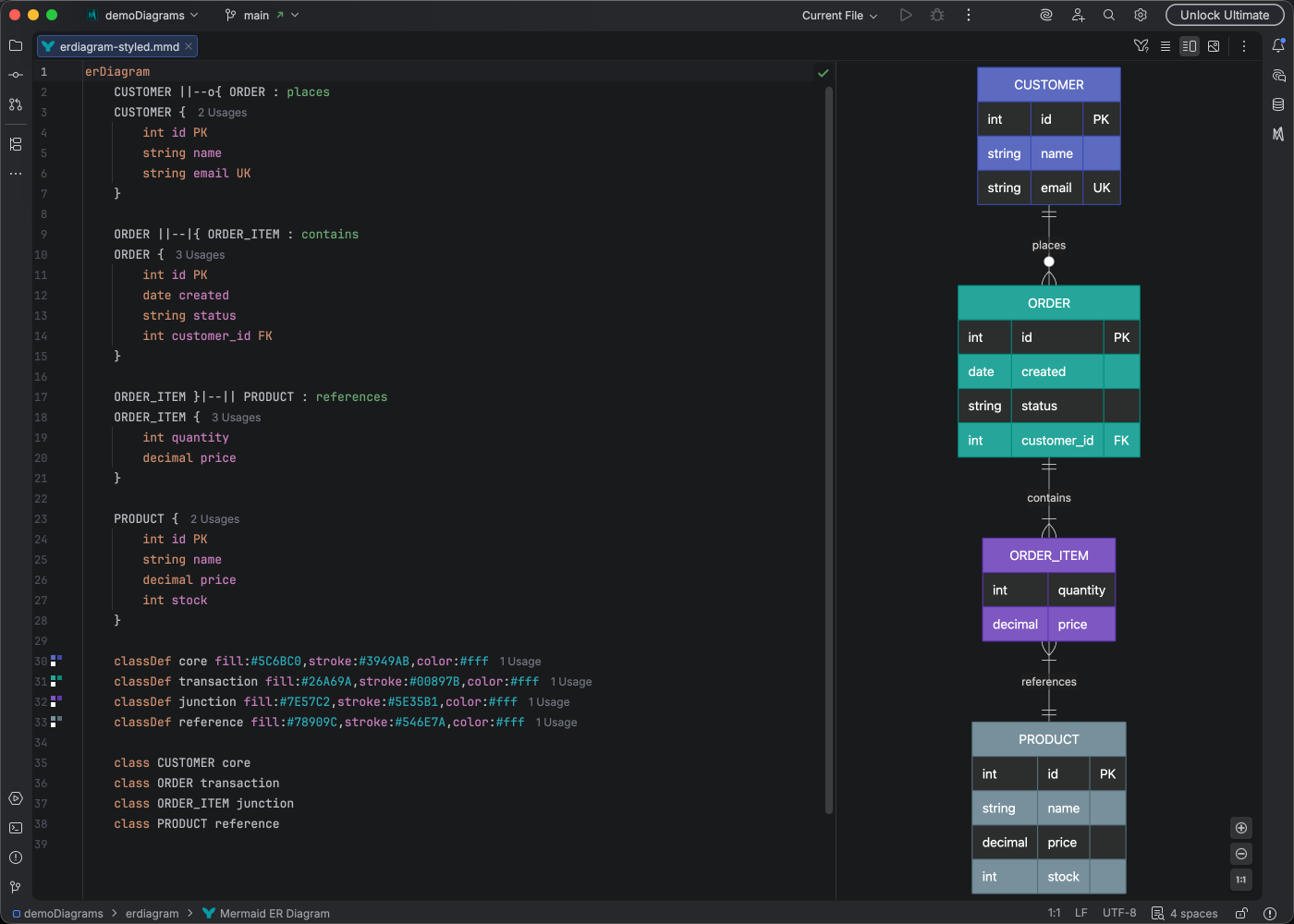Viewport: 1294px width, 924px height.
Task: Select the erdiagram-styled.mmd editor tab
Action: [x=117, y=45]
